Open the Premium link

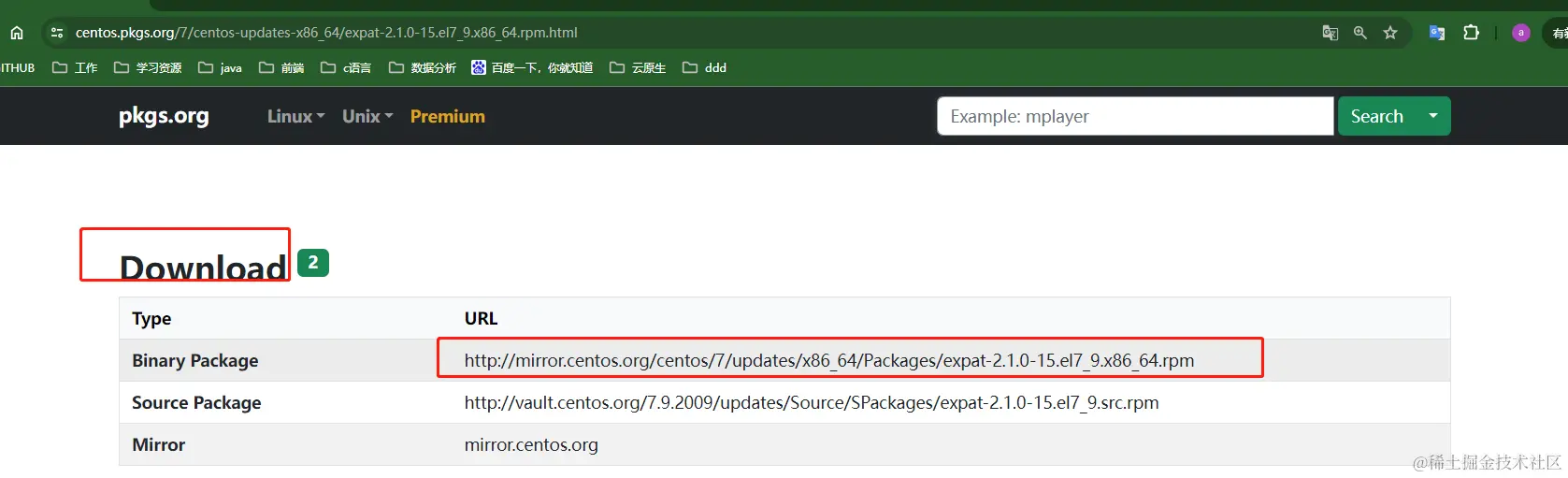click(447, 116)
